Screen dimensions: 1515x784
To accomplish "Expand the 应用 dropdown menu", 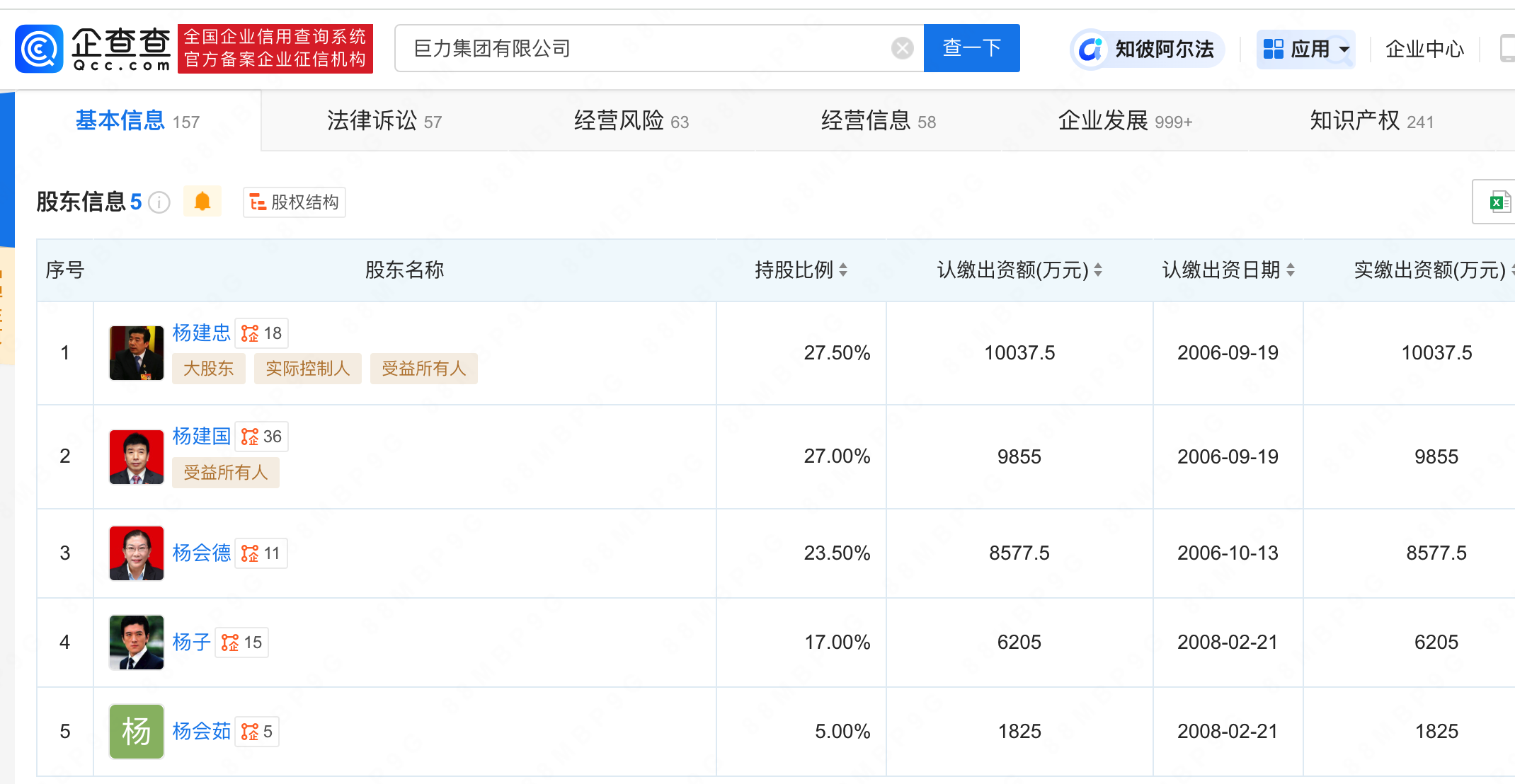I will pyautogui.click(x=1305, y=50).
